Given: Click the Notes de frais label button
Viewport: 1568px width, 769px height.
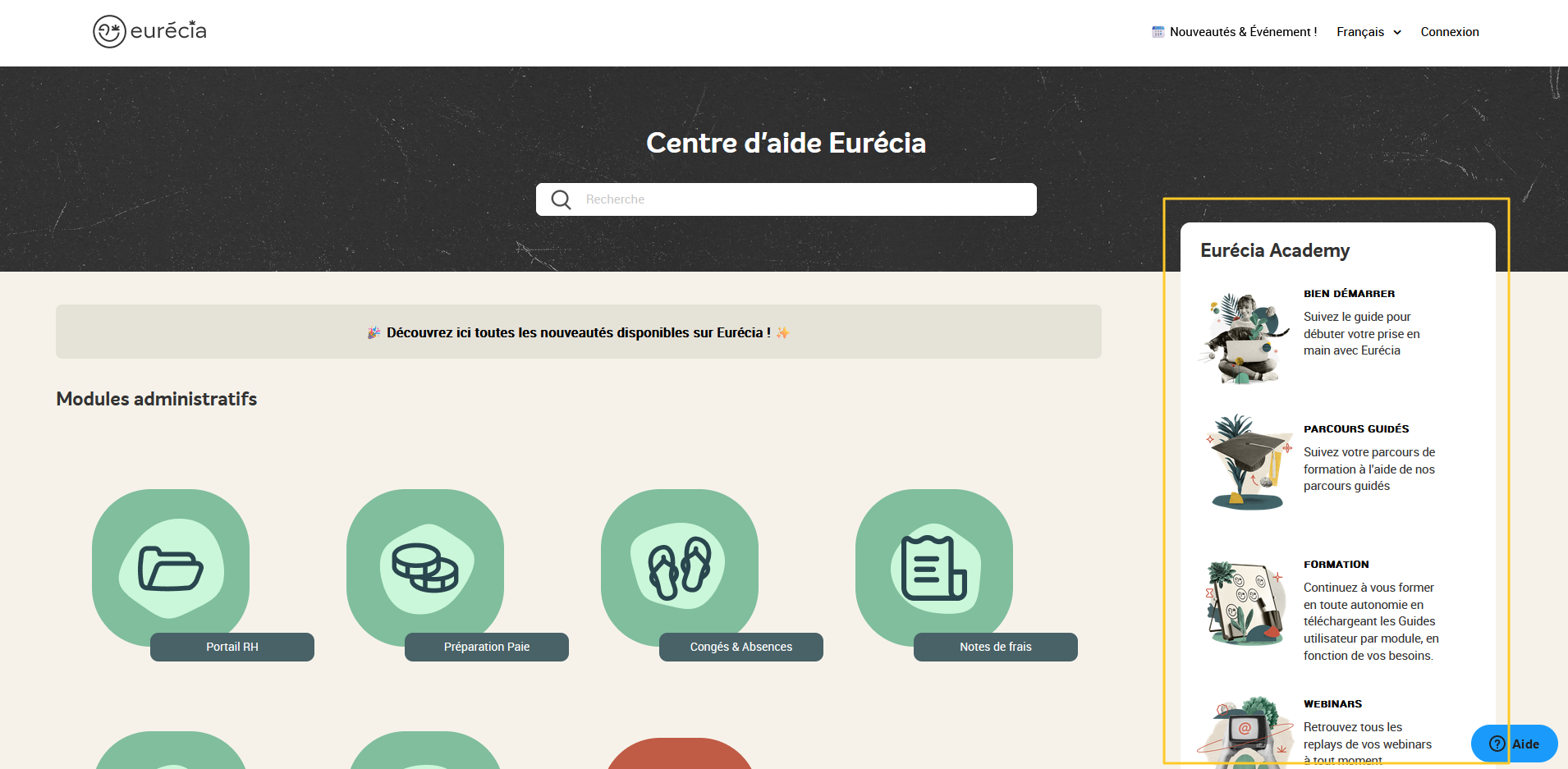Looking at the screenshot, I should [x=996, y=647].
